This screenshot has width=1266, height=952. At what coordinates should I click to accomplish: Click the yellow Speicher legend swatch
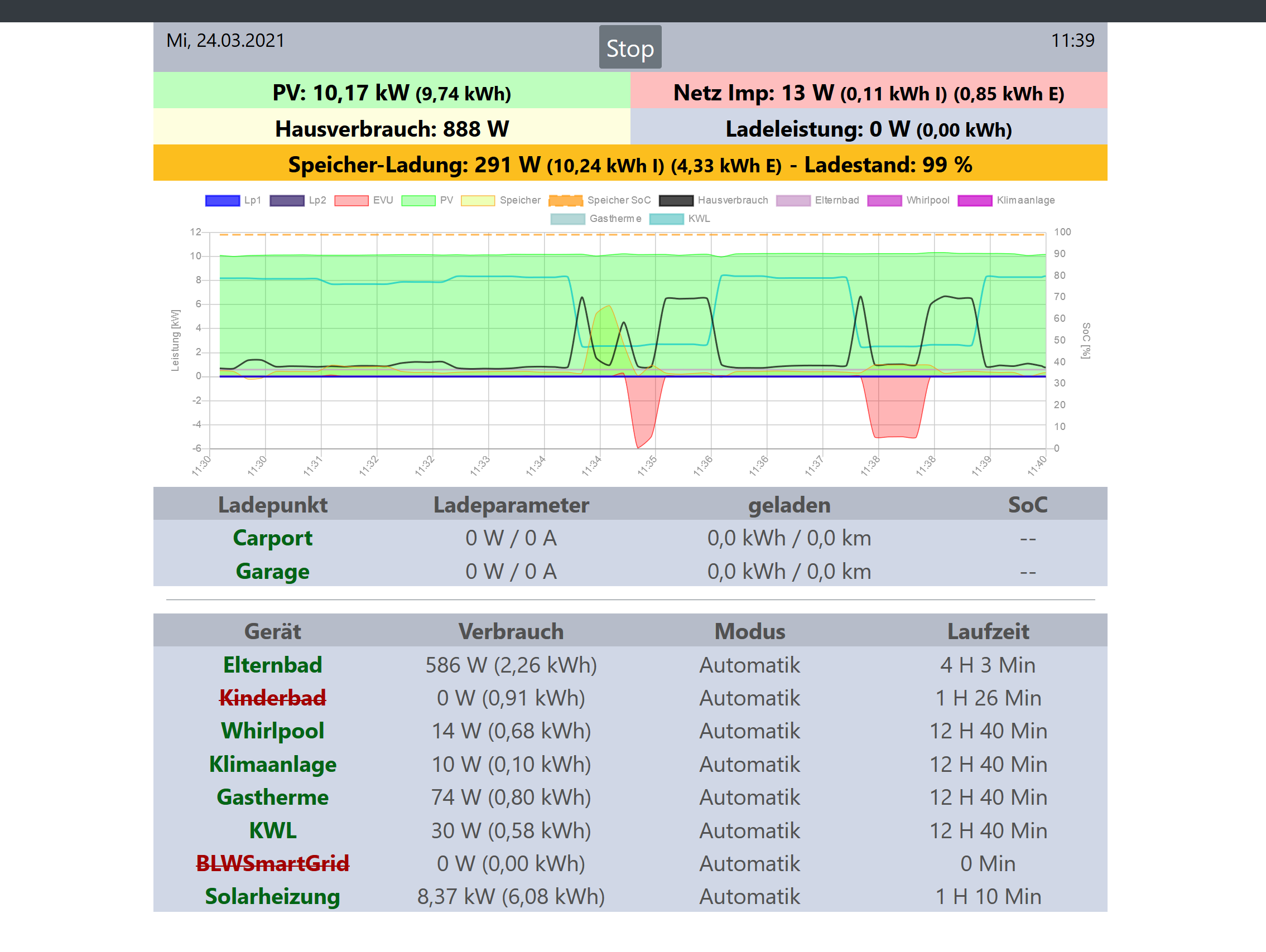pos(478,200)
